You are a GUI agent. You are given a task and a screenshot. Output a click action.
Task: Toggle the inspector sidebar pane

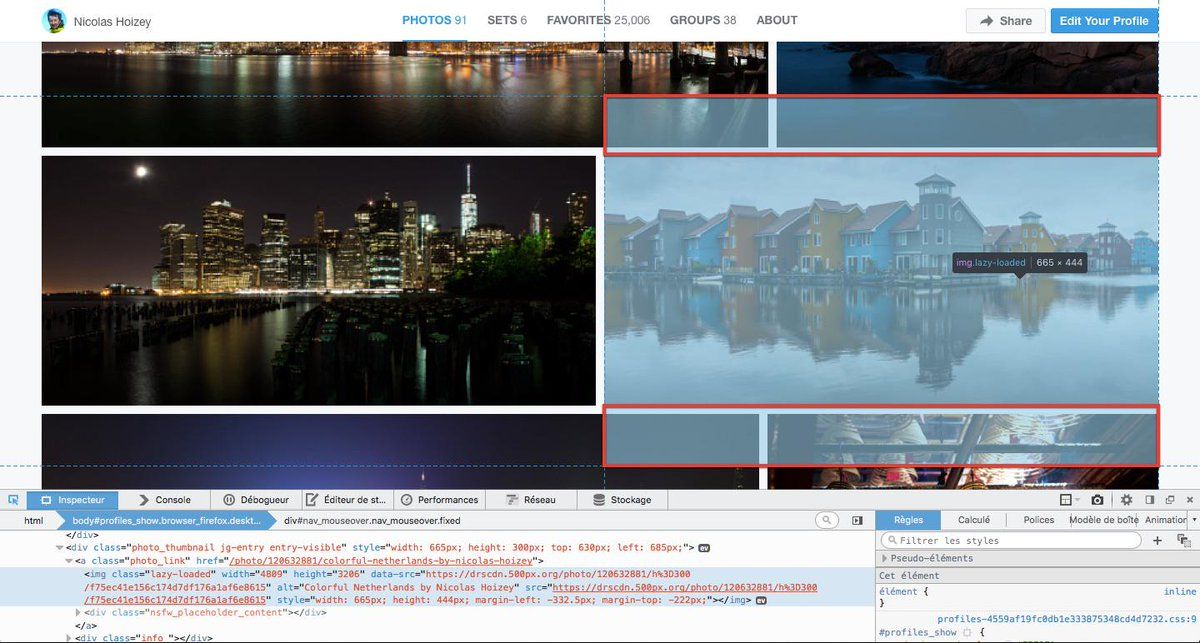[857, 520]
